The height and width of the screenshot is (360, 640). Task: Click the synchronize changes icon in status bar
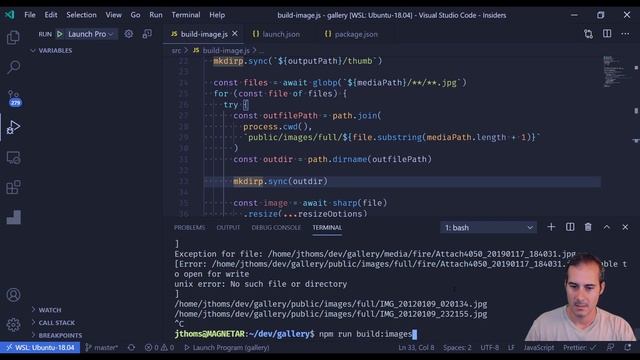131,348
